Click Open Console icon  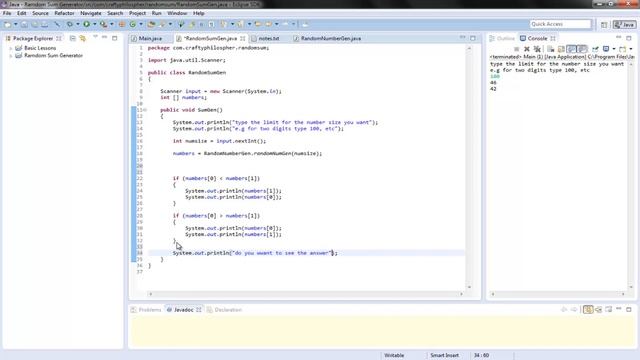pyautogui.click(x=622, y=49)
